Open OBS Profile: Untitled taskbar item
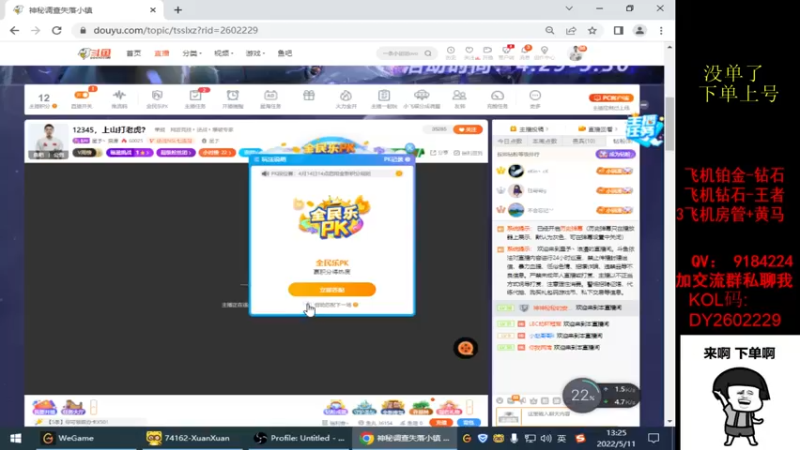Image resolution: width=800 pixels, height=450 pixels. coord(301,438)
